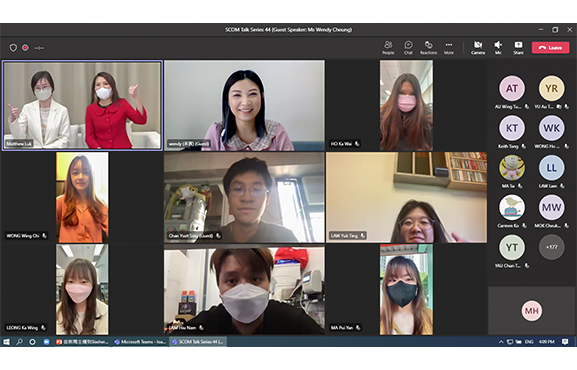This screenshot has width=577, height=370.
Task: Click the recording indicator icon
Action: (x=25, y=47)
